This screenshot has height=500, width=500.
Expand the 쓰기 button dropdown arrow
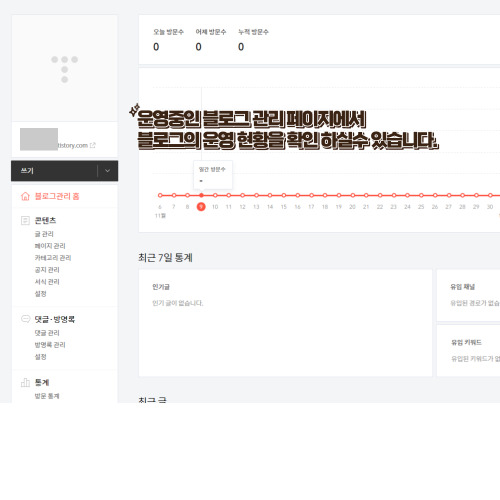pyautogui.click(x=107, y=171)
